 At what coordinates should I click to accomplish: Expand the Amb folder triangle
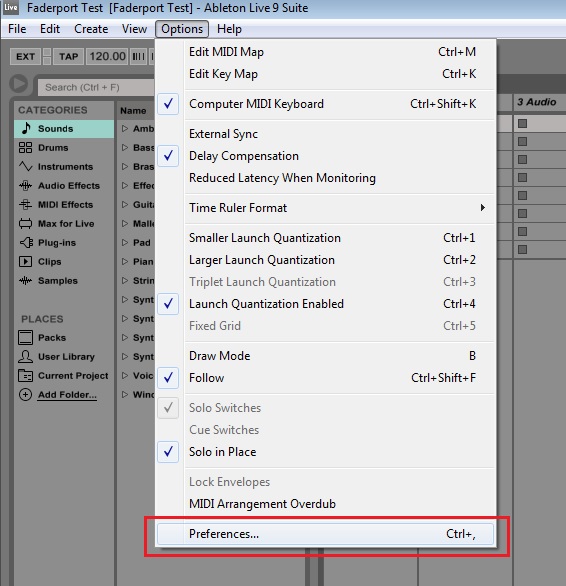click(125, 129)
